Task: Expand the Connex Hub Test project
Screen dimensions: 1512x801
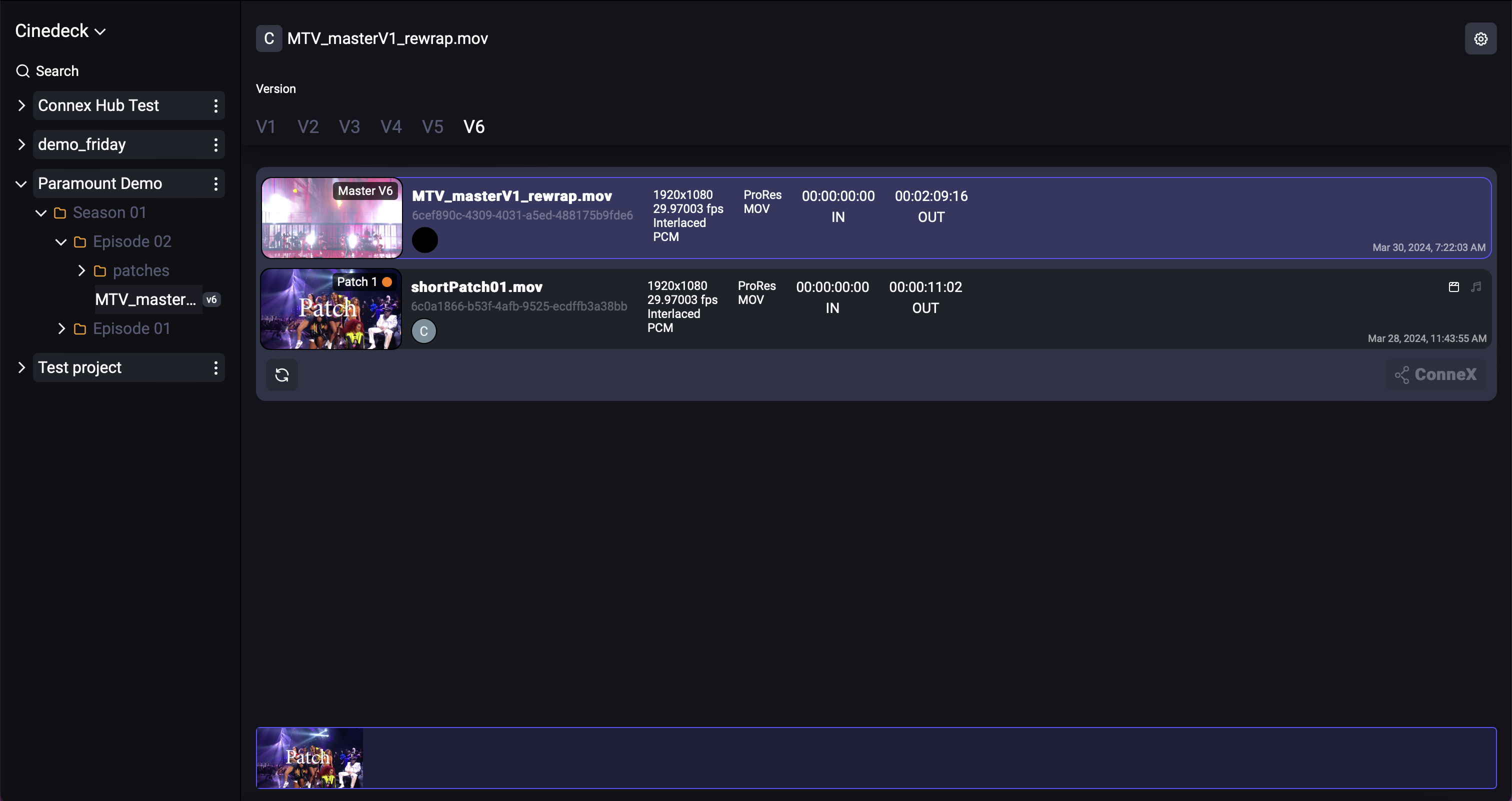Action: point(21,105)
